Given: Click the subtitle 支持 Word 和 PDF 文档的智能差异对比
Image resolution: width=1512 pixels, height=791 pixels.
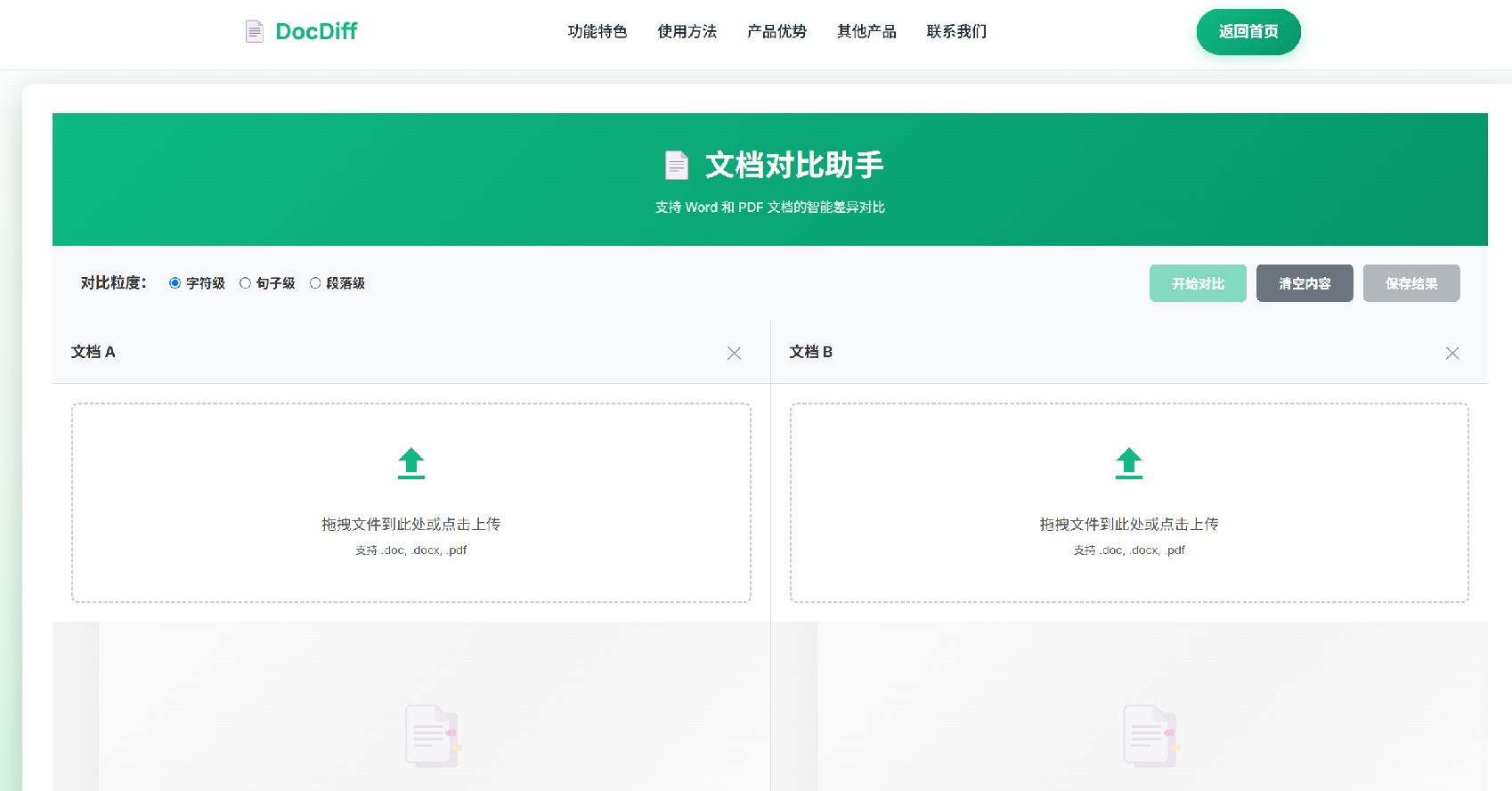Looking at the screenshot, I should (x=770, y=208).
